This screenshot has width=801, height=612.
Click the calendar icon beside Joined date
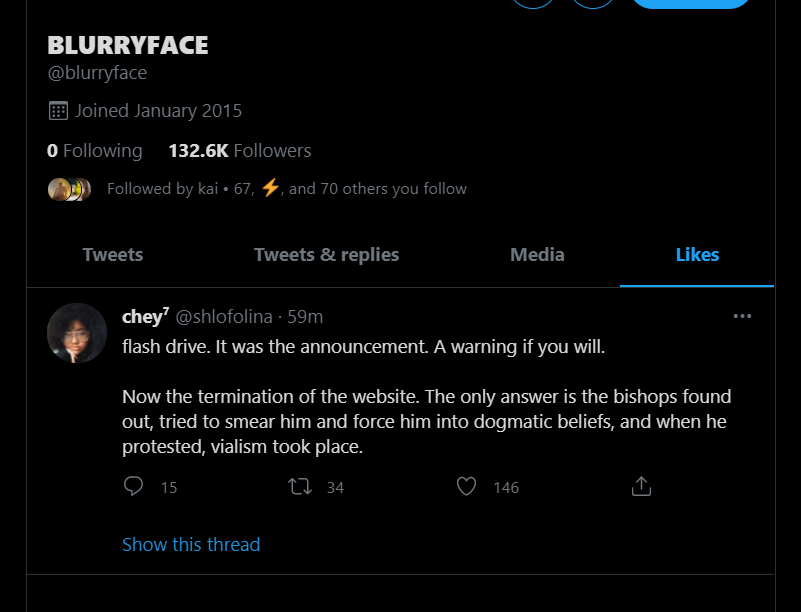(58, 110)
